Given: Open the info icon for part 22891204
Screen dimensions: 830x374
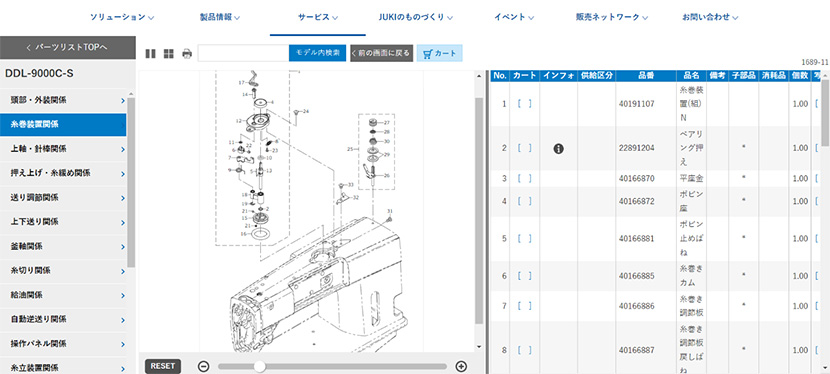Looking at the screenshot, I should (x=558, y=149).
